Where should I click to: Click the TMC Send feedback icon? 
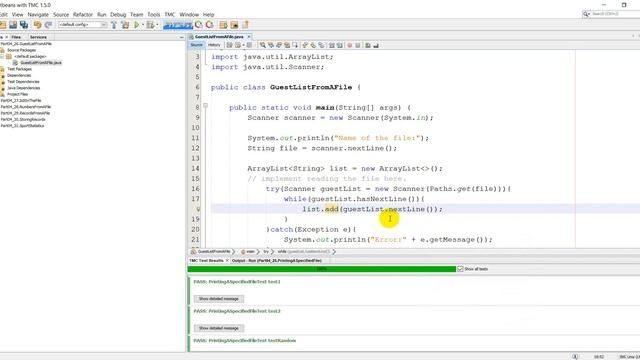245,25
